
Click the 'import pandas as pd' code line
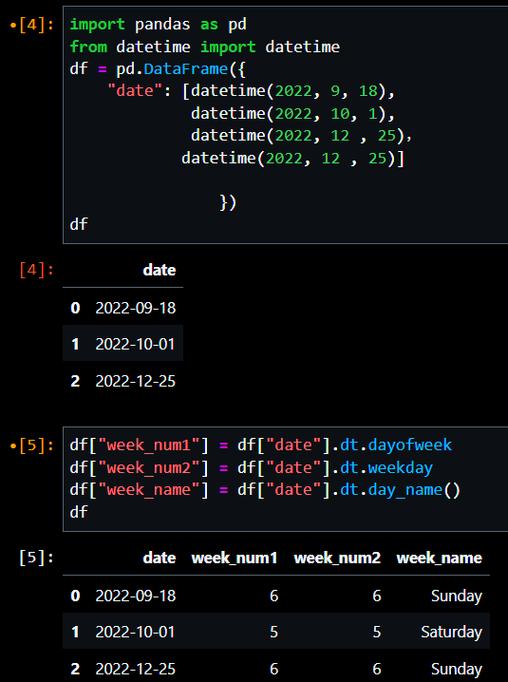pyautogui.click(x=158, y=24)
